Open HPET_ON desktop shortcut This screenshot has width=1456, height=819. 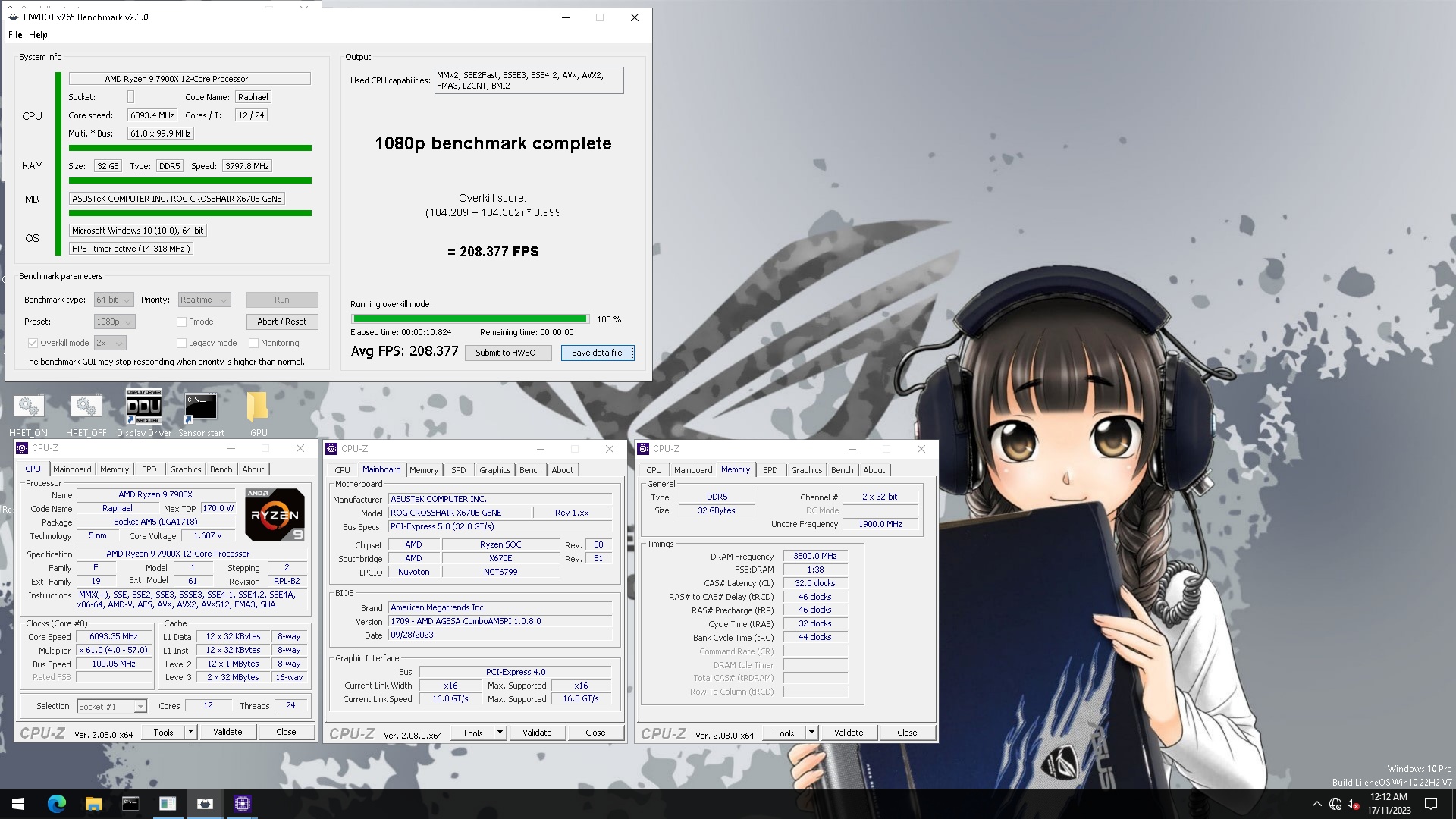(28, 415)
